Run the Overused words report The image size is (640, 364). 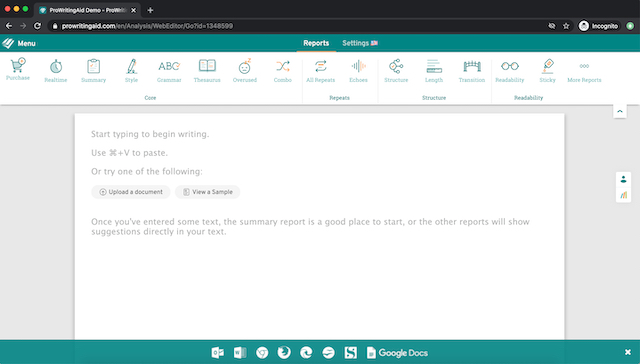tap(245, 71)
